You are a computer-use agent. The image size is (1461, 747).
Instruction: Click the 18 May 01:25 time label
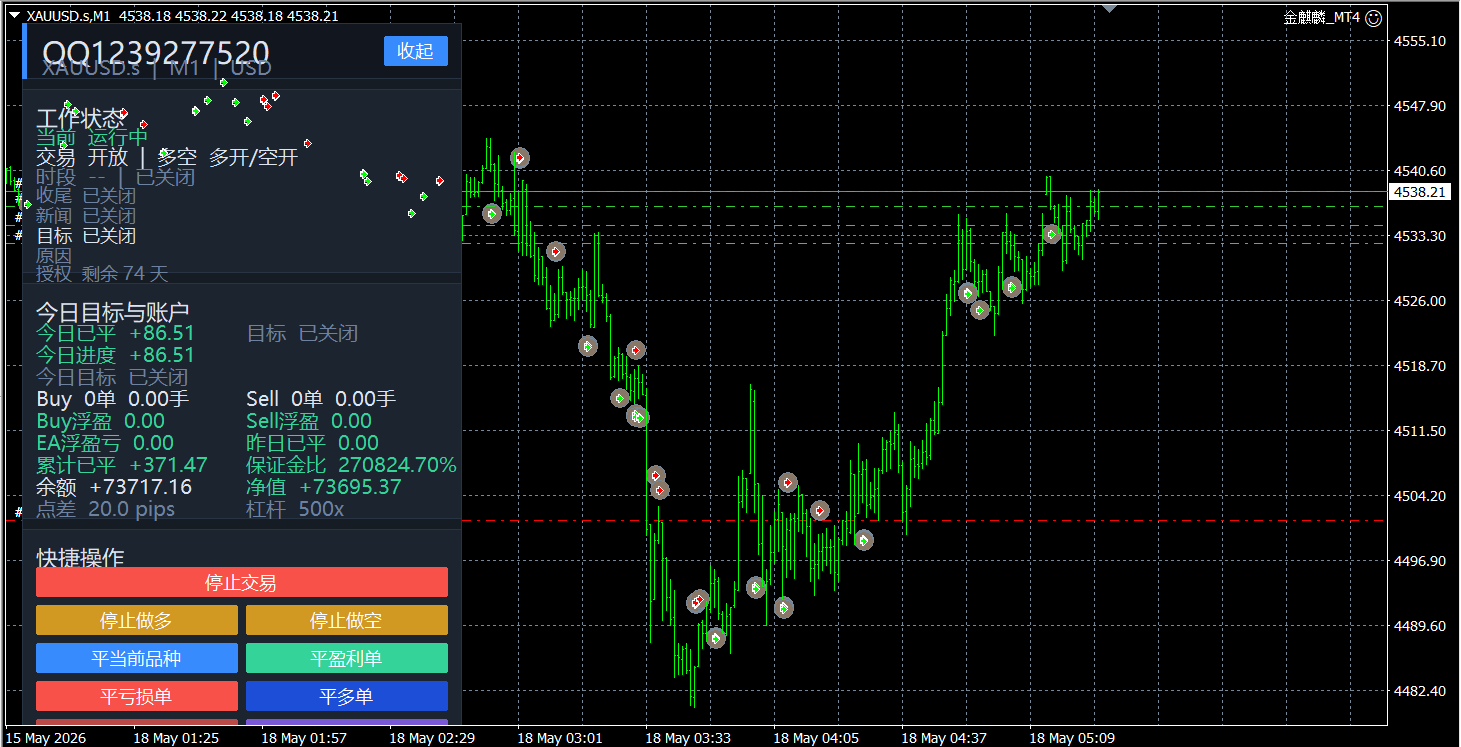pyautogui.click(x=176, y=738)
